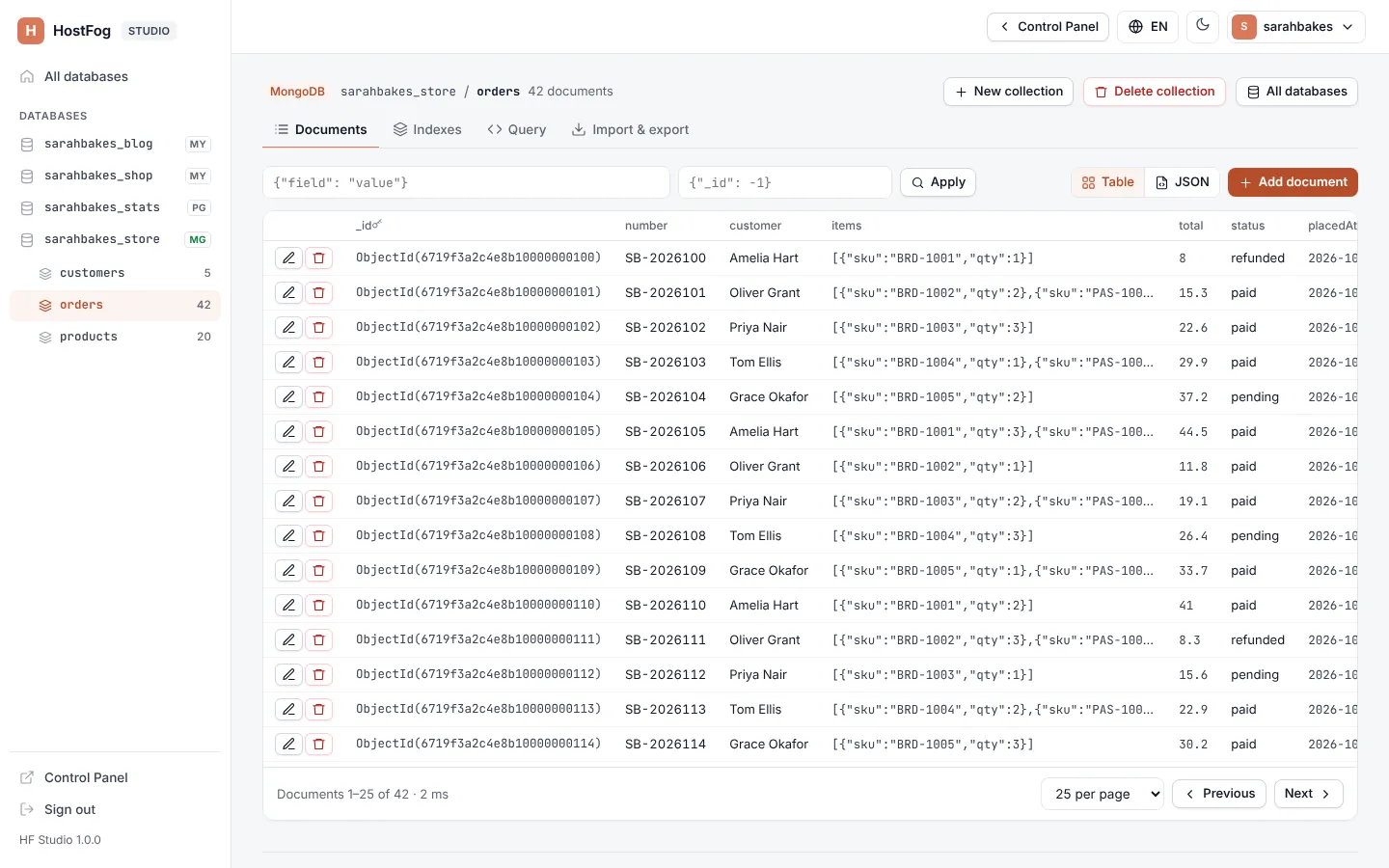Open the EN language selector
This screenshot has height=868, width=1389.
pyautogui.click(x=1148, y=27)
